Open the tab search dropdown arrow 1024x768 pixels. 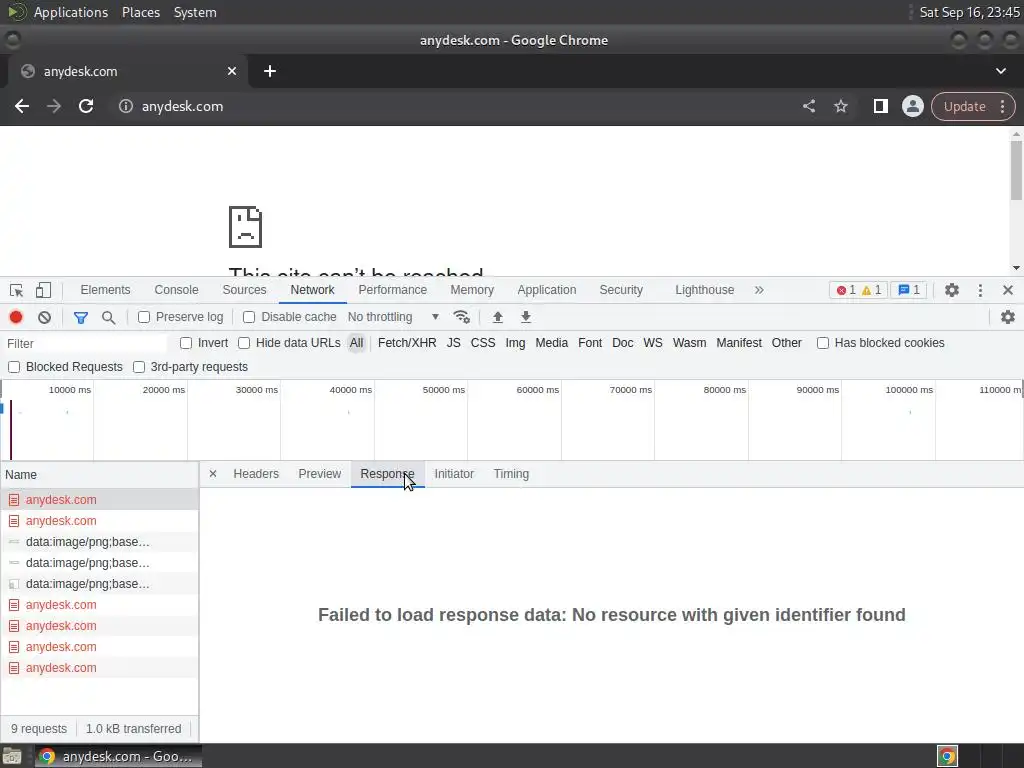tap(1000, 71)
